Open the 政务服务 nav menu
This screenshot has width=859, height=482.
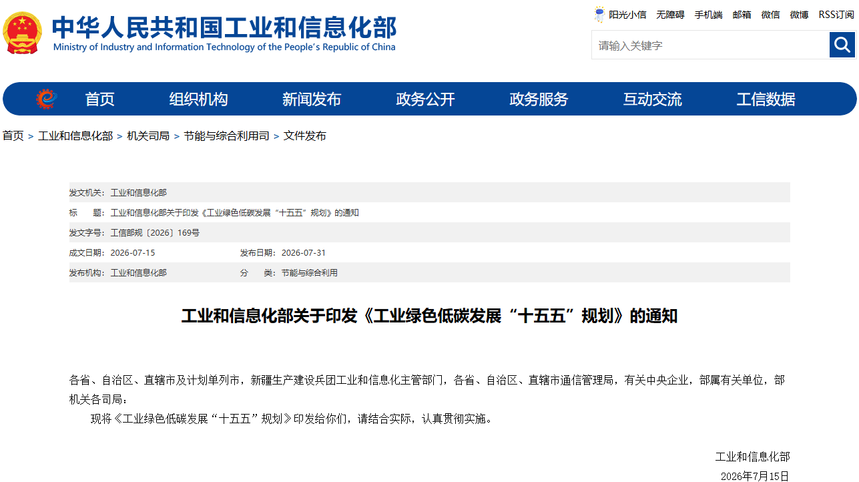pos(539,99)
